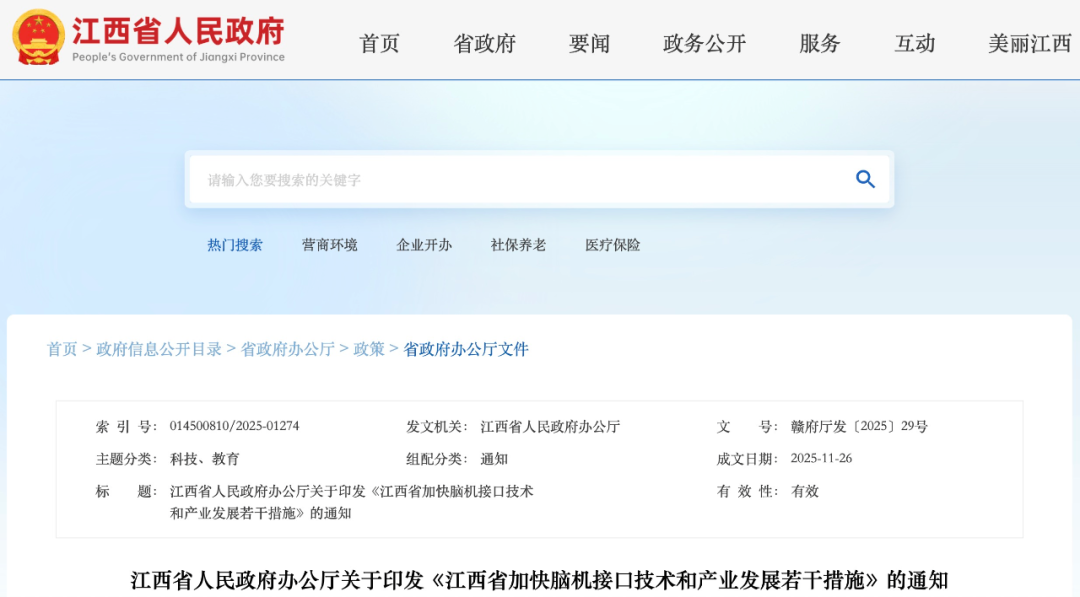
Task: Open the 政务公开 section
Action: tap(703, 44)
